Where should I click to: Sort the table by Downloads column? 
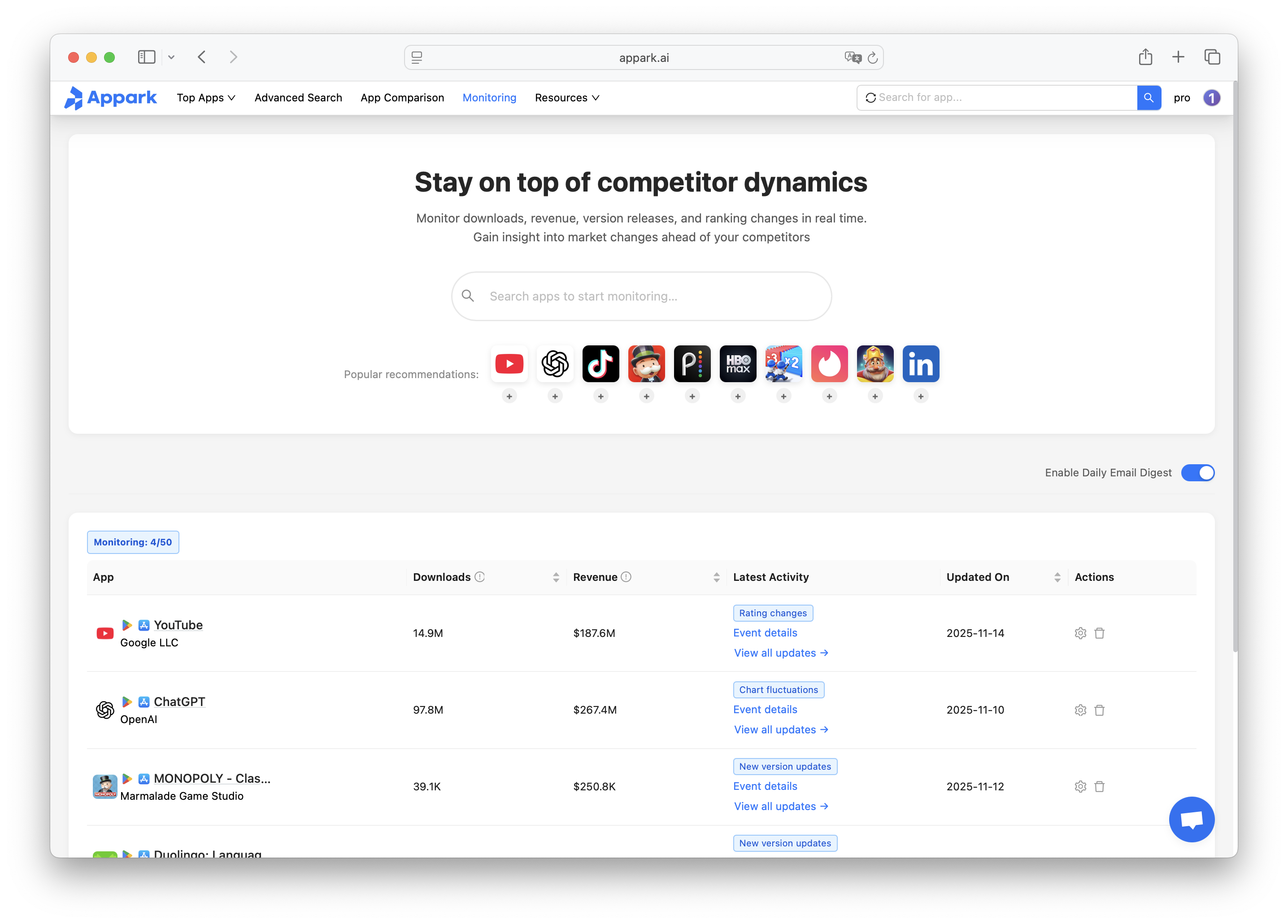pos(556,577)
